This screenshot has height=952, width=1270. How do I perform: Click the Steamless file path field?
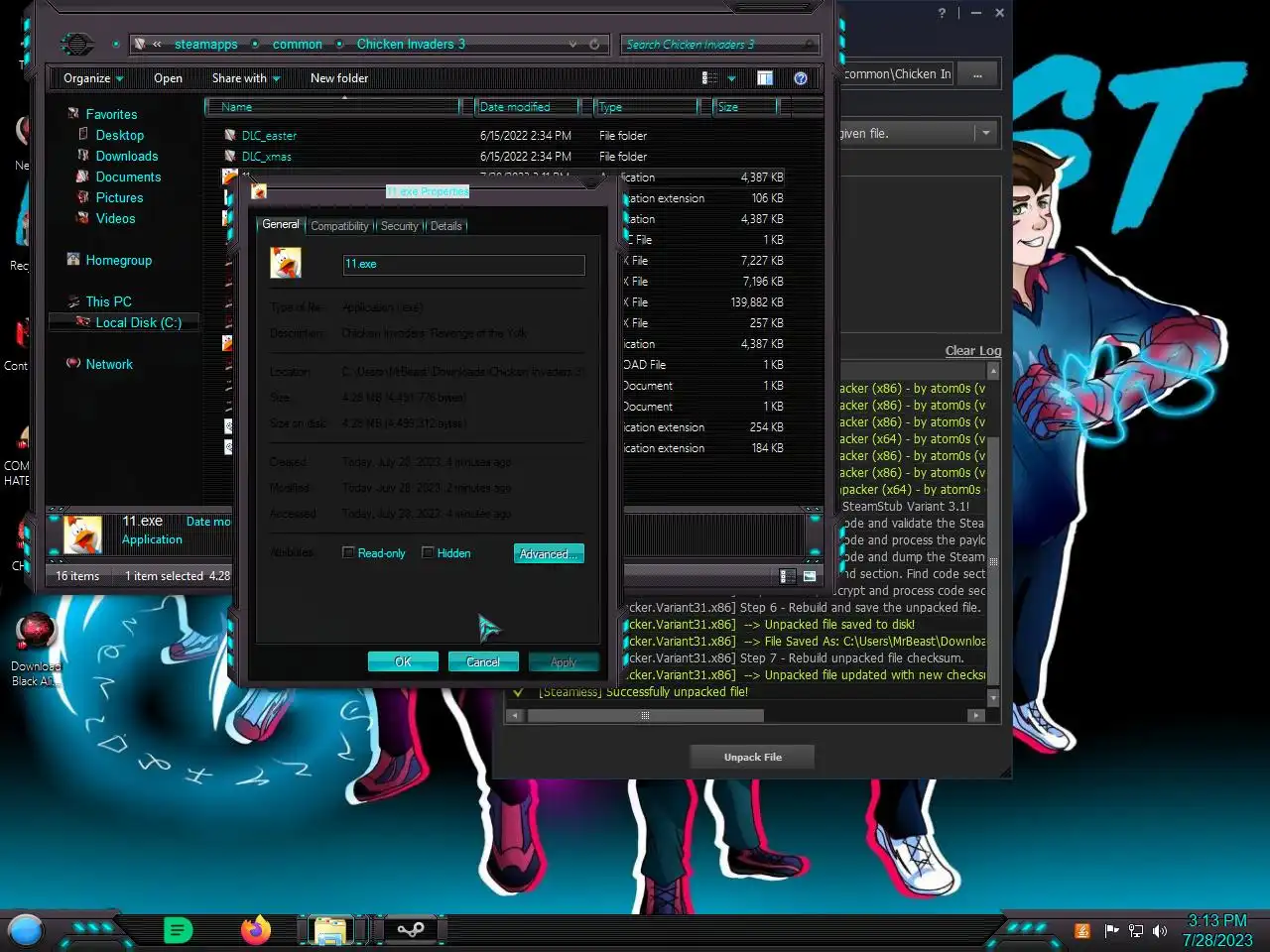(896, 74)
